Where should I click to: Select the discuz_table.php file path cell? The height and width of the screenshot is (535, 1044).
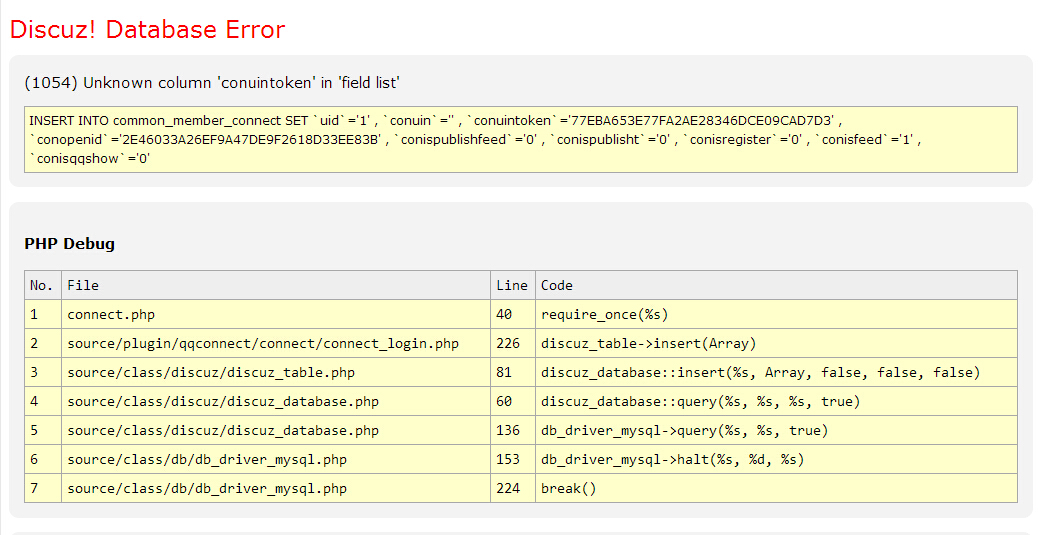click(x=211, y=372)
